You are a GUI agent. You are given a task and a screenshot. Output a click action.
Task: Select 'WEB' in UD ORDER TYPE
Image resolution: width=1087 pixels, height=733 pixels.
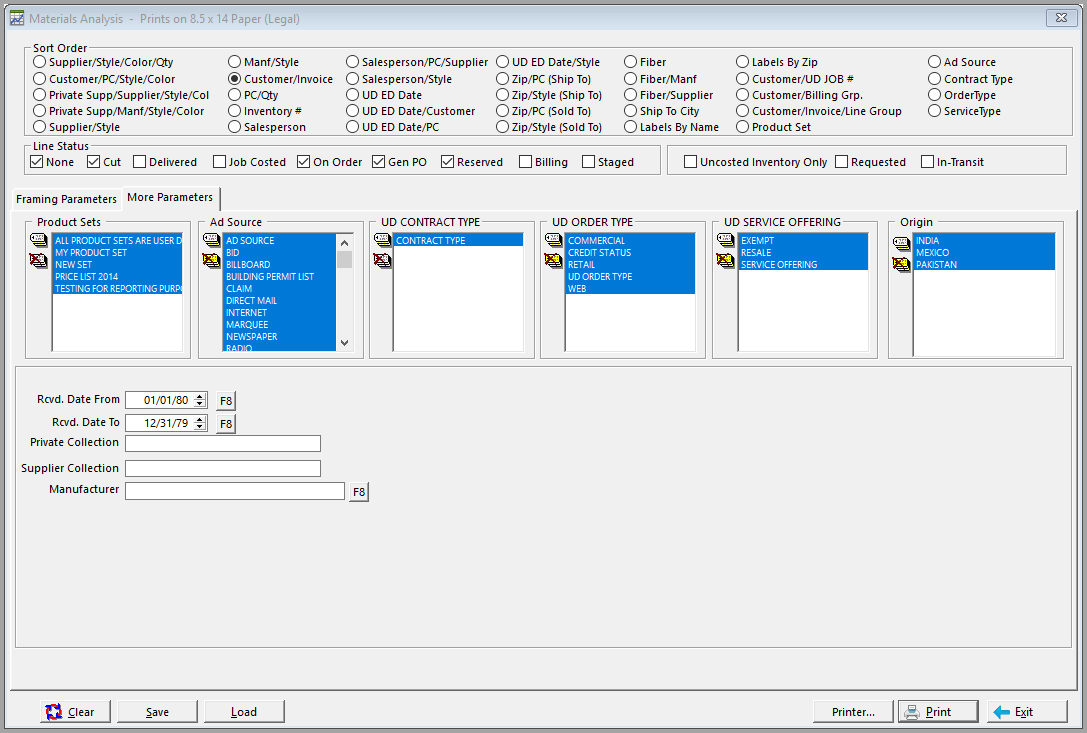(630, 288)
